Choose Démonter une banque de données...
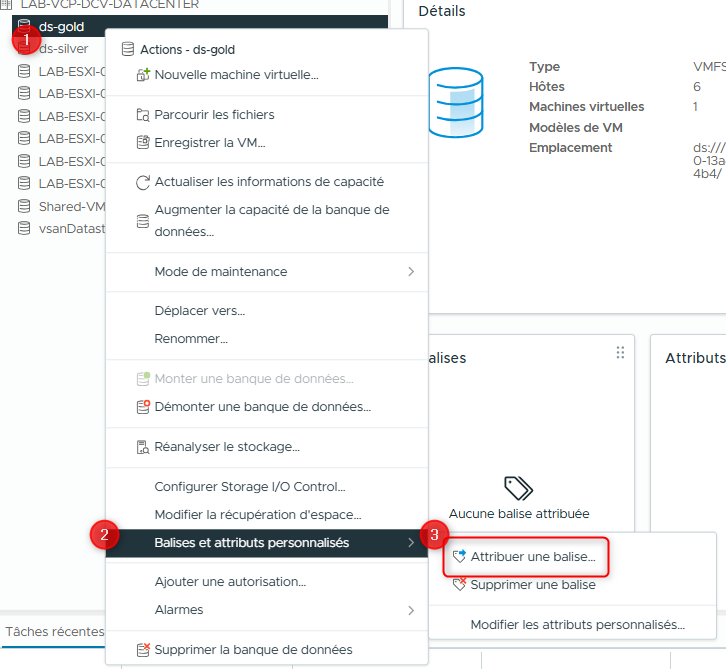This screenshot has width=726, height=669. tap(263, 406)
